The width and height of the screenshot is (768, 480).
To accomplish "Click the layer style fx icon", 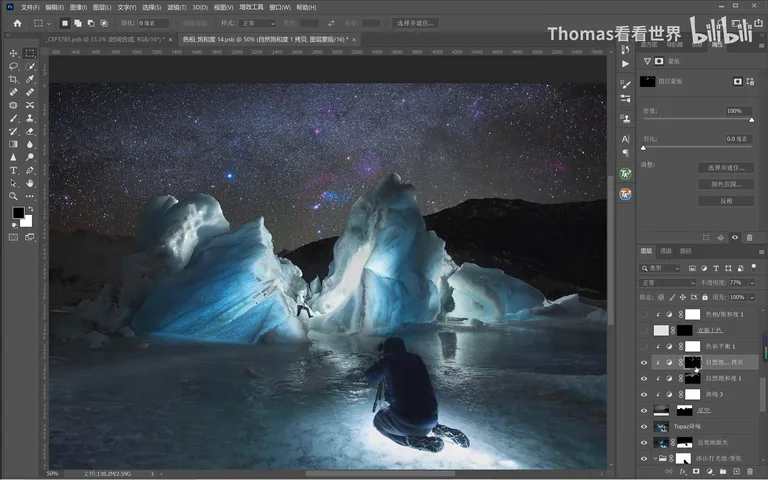I will click(x=683, y=471).
